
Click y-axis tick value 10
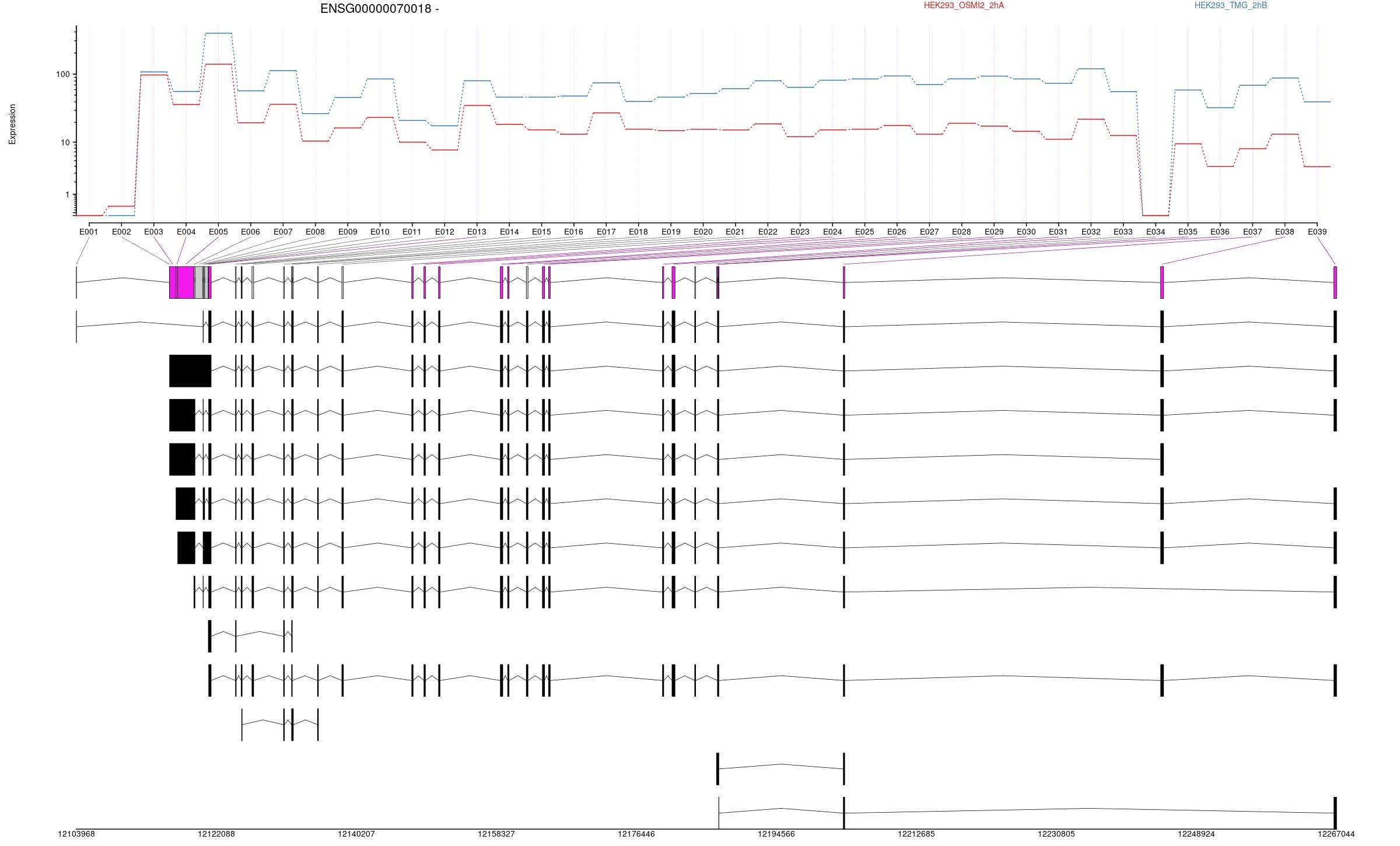pyautogui.click(x=65, y=142)
